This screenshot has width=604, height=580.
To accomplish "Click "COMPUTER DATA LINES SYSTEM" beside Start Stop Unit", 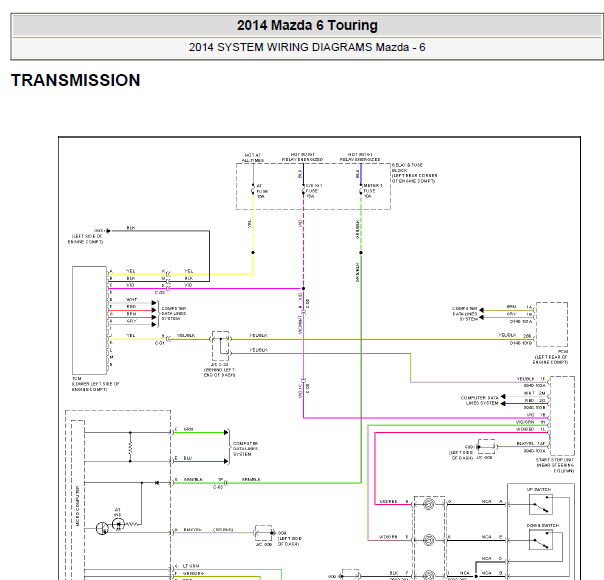I will pyautogui.click(x=480, y=401).
